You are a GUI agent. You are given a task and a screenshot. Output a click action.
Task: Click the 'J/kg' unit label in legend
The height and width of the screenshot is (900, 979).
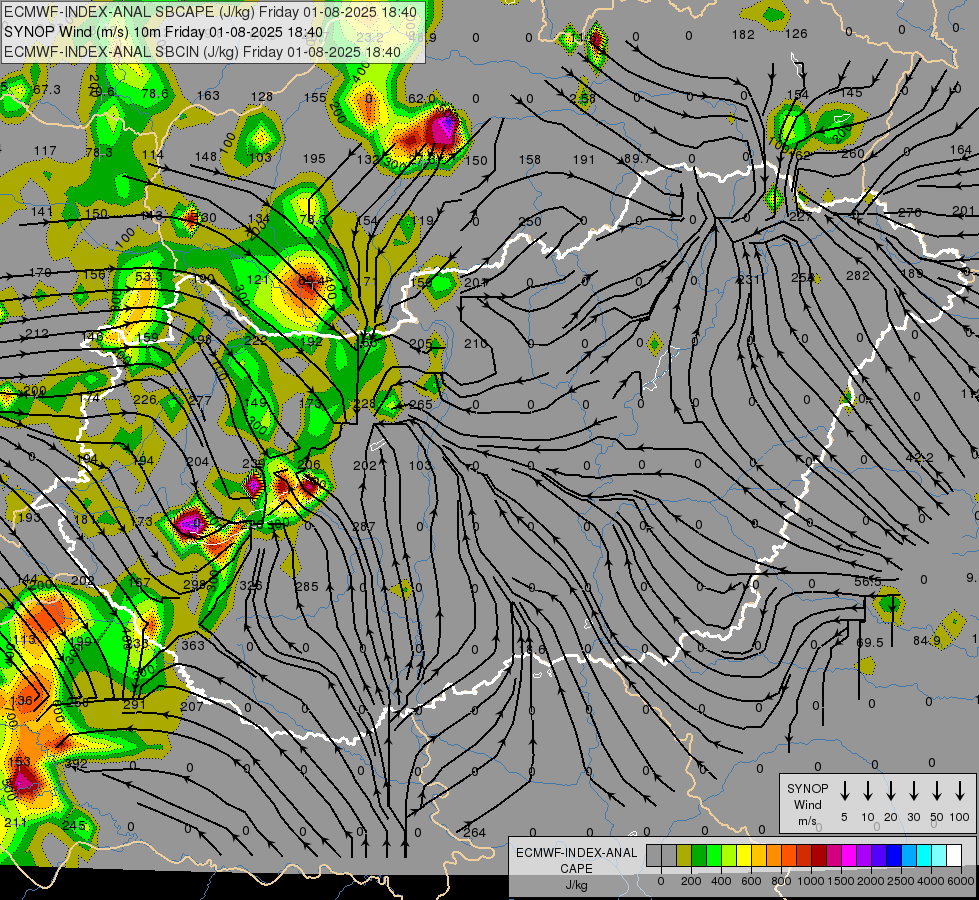(576, 885)
